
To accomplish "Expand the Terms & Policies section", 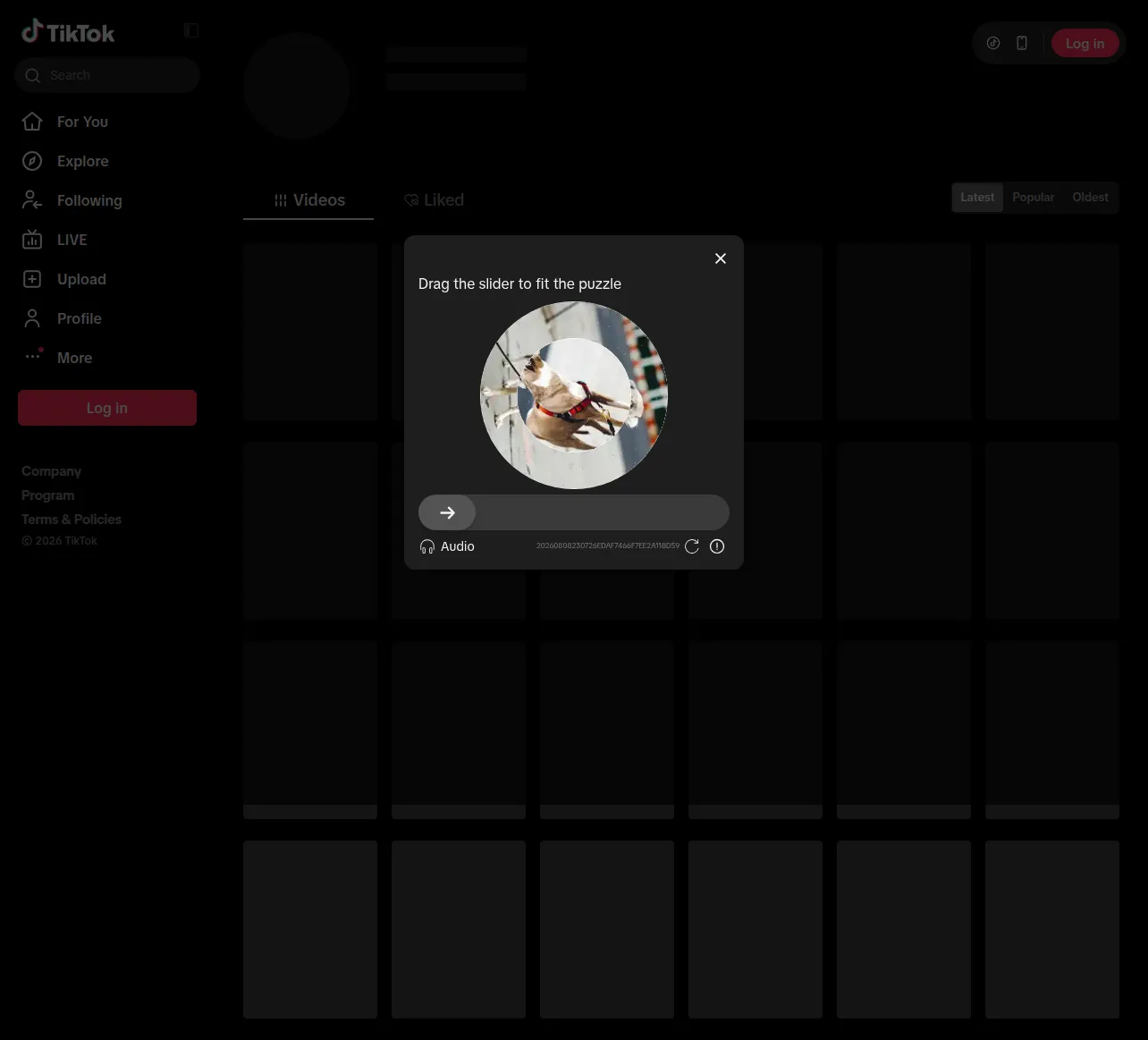I will coord(72,520).
